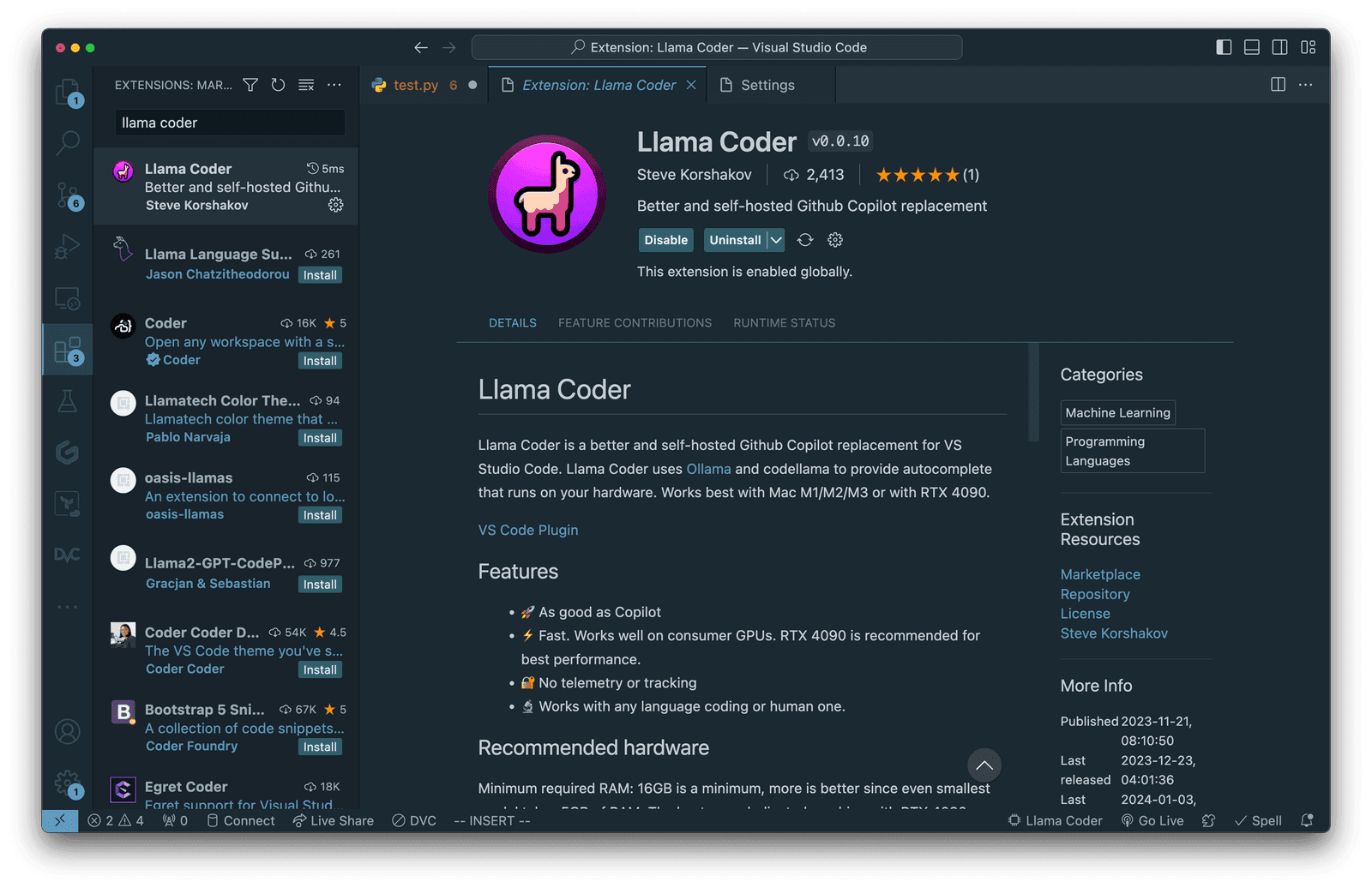The height and width of the screenshot is (888, 1372).
Task: Open the Explorer view in the activity bar
Action: coord(68,93)
